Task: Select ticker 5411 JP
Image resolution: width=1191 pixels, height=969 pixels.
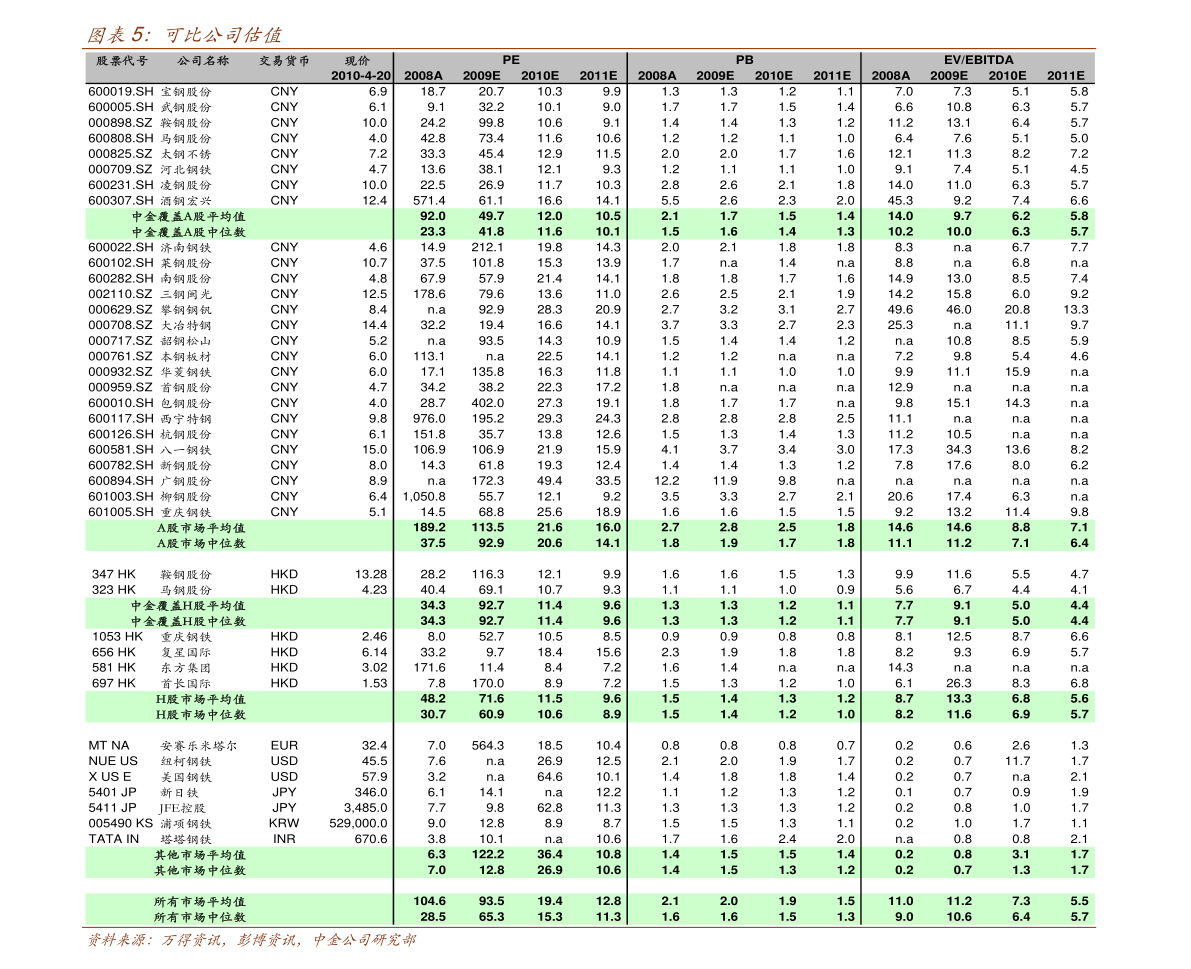Action: coord(112,808)
